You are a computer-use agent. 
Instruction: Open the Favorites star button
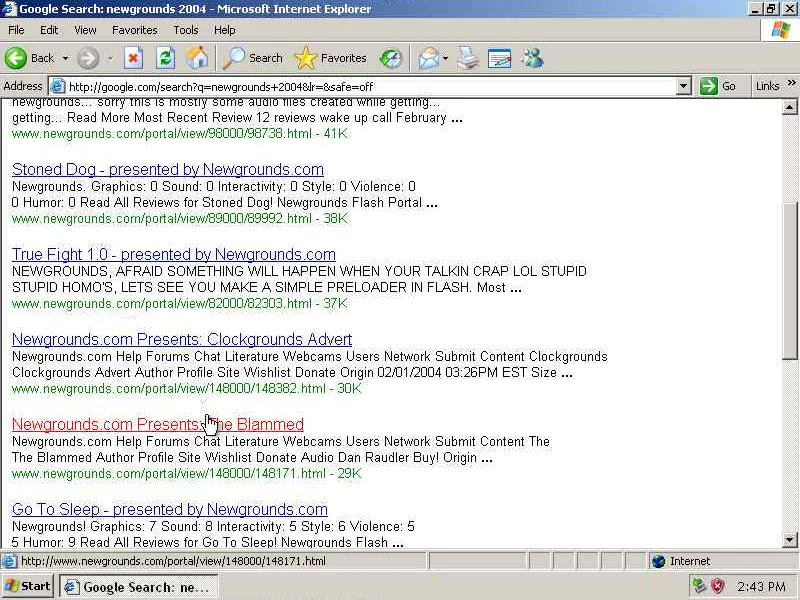tap(331, 58)
